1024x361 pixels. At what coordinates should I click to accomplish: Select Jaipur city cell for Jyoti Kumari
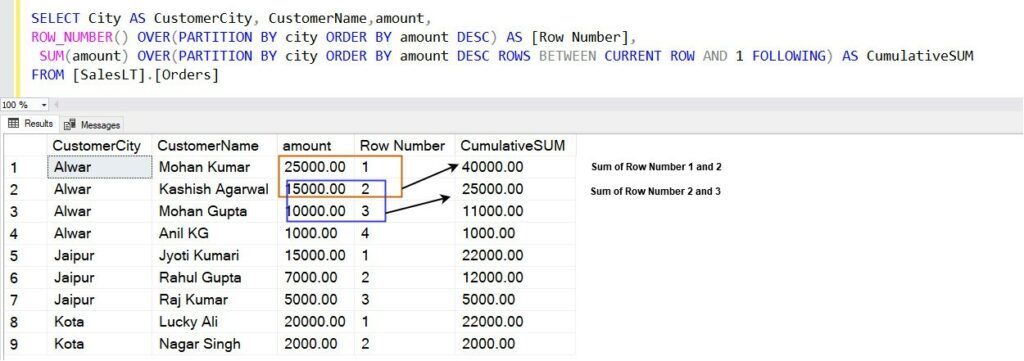point(99,256)
